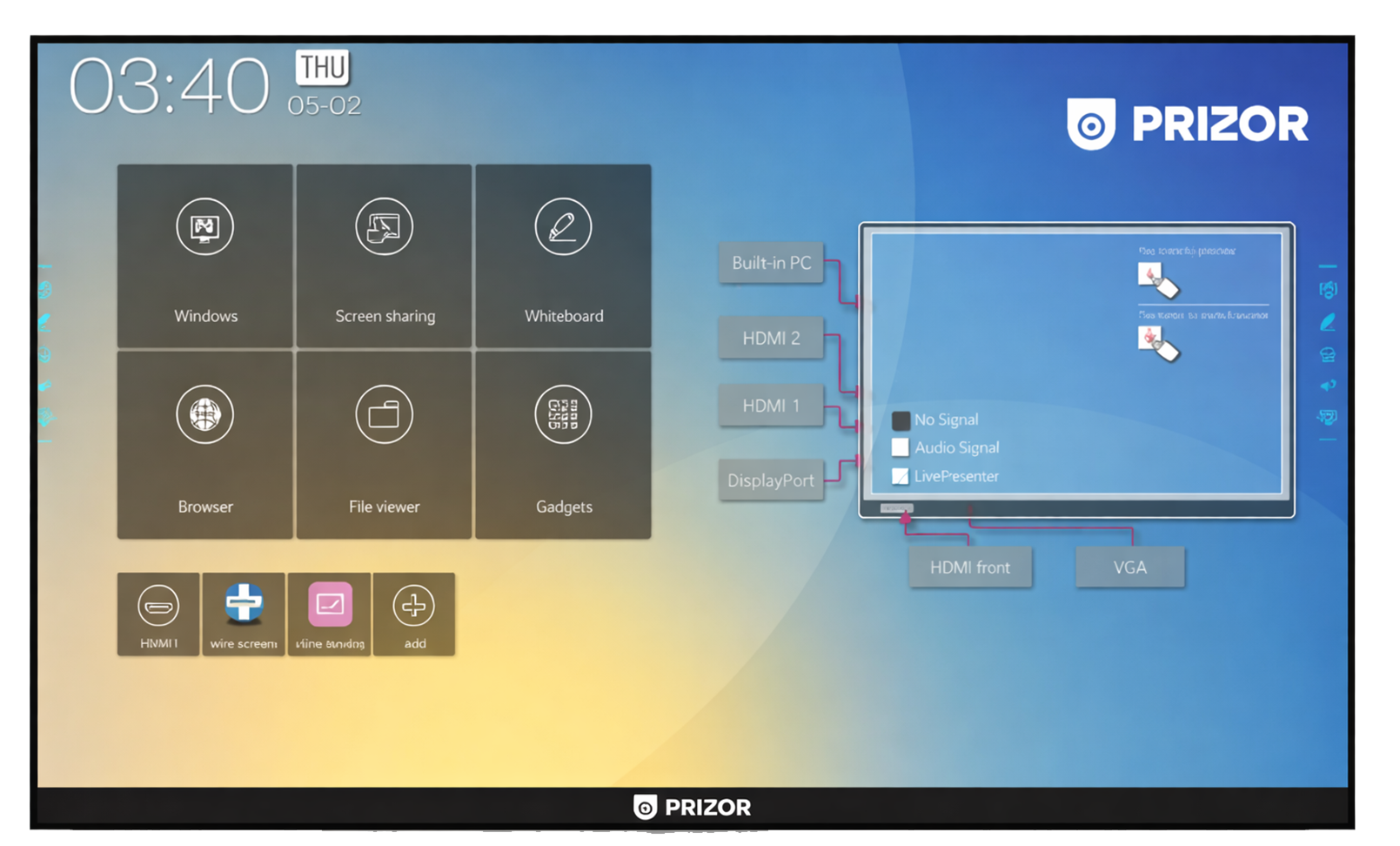Launch Screen sharing

point(384,255)
